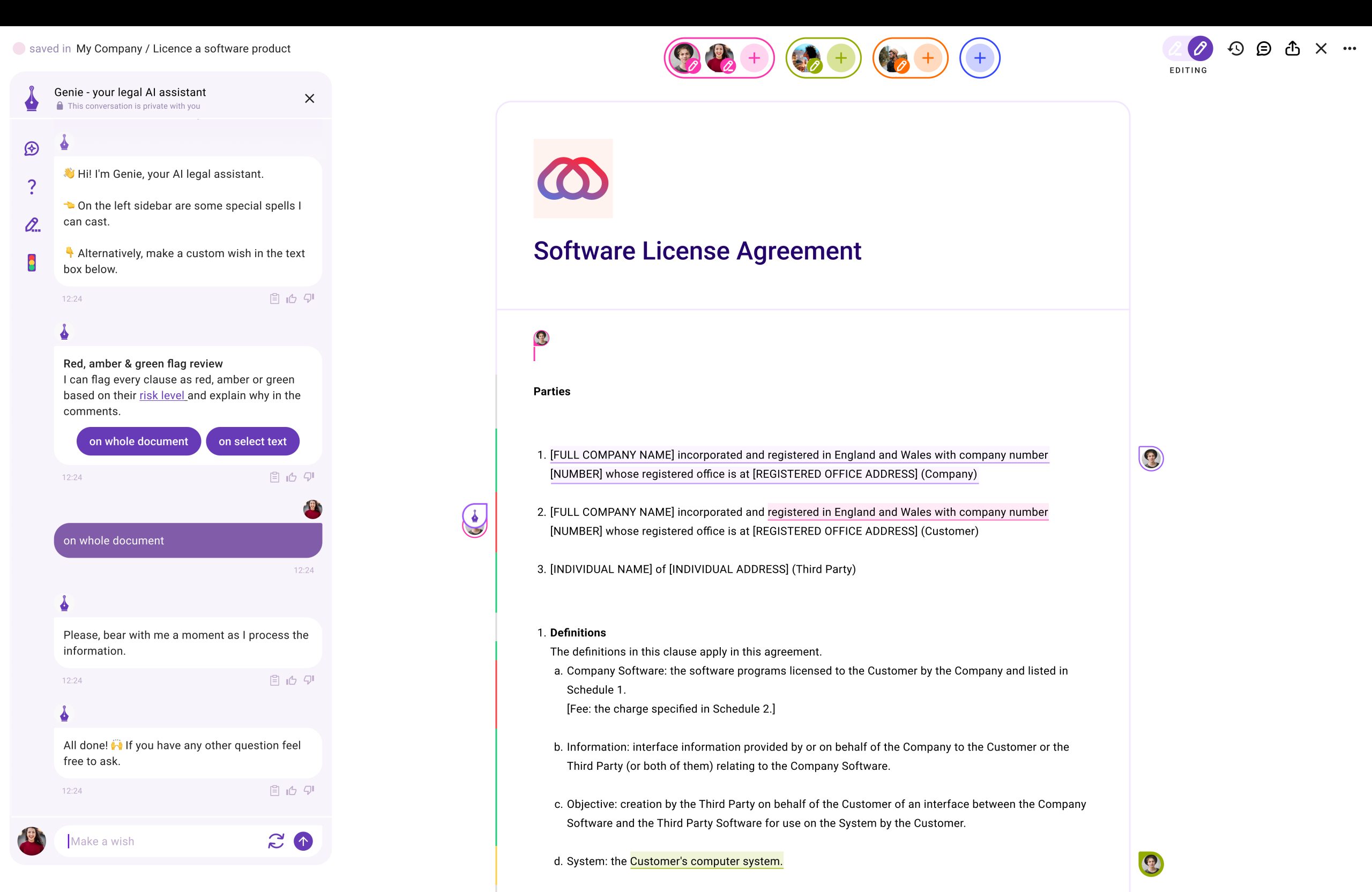Open the three-dot more options menu

[x=1349, y=48]
